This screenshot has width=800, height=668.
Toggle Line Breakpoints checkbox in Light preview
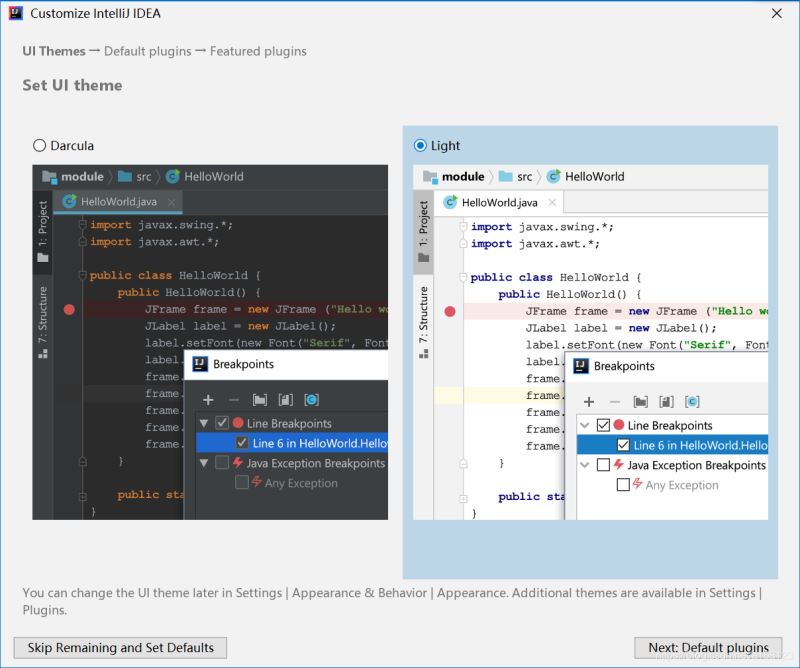coord(603,425)
